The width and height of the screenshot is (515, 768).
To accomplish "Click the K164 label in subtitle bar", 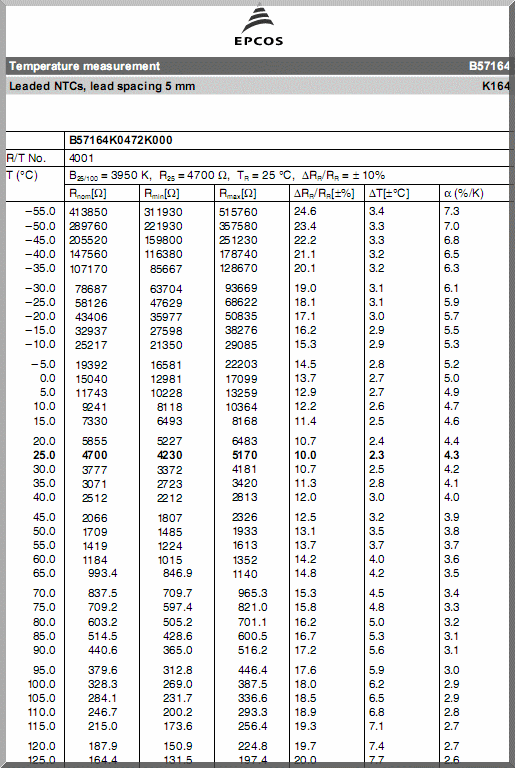I will point(495,86).
